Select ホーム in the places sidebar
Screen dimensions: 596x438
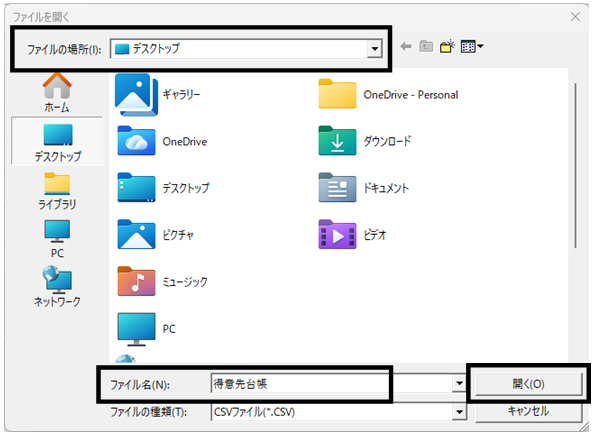pos(57,93)
